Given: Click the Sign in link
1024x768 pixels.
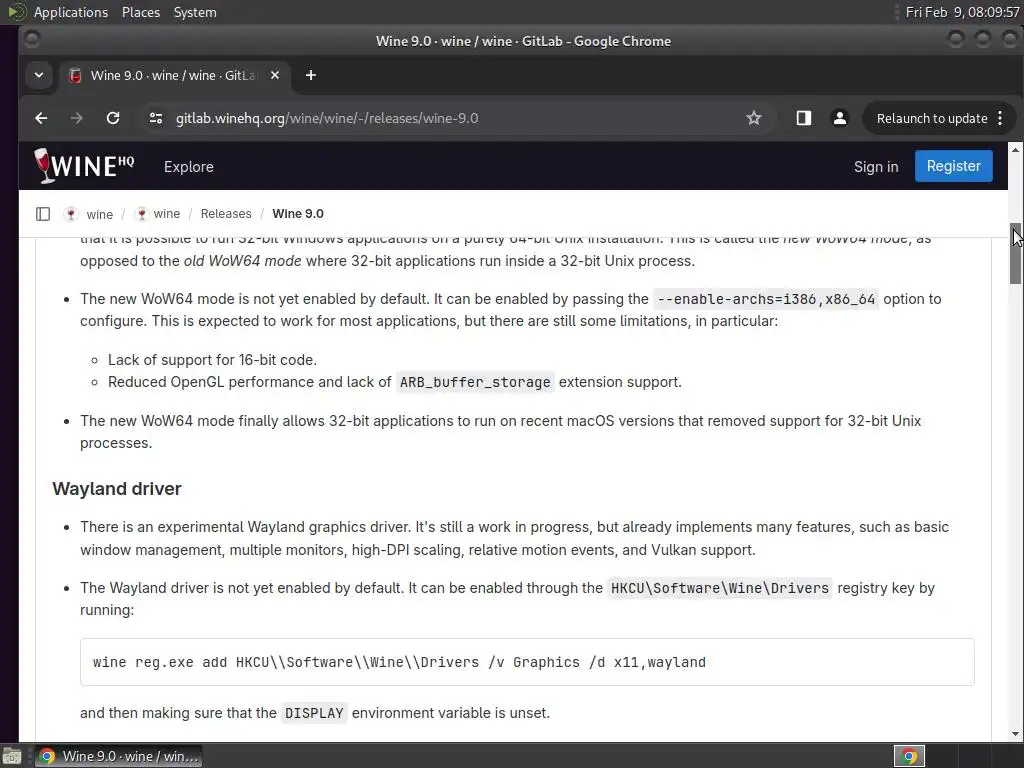Looking at the screenshot, I should [x=876, y=167].
